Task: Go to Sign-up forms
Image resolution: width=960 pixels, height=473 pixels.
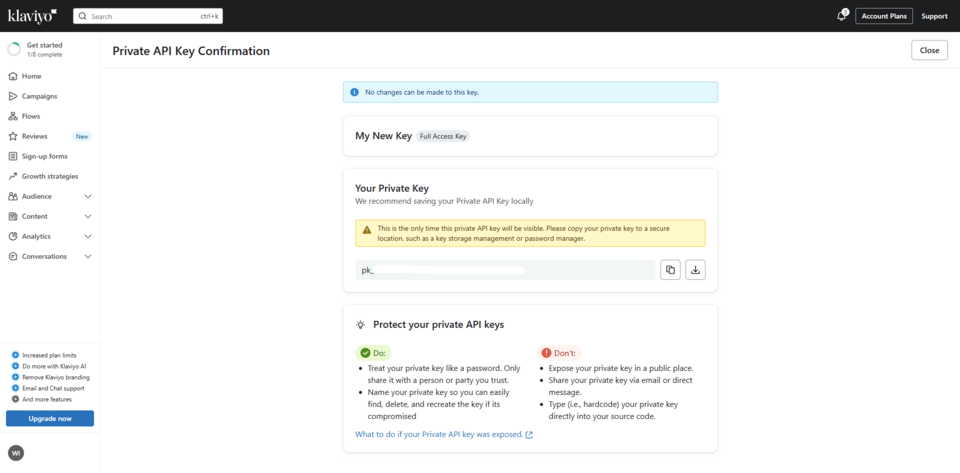Action: tap(44, 156)
